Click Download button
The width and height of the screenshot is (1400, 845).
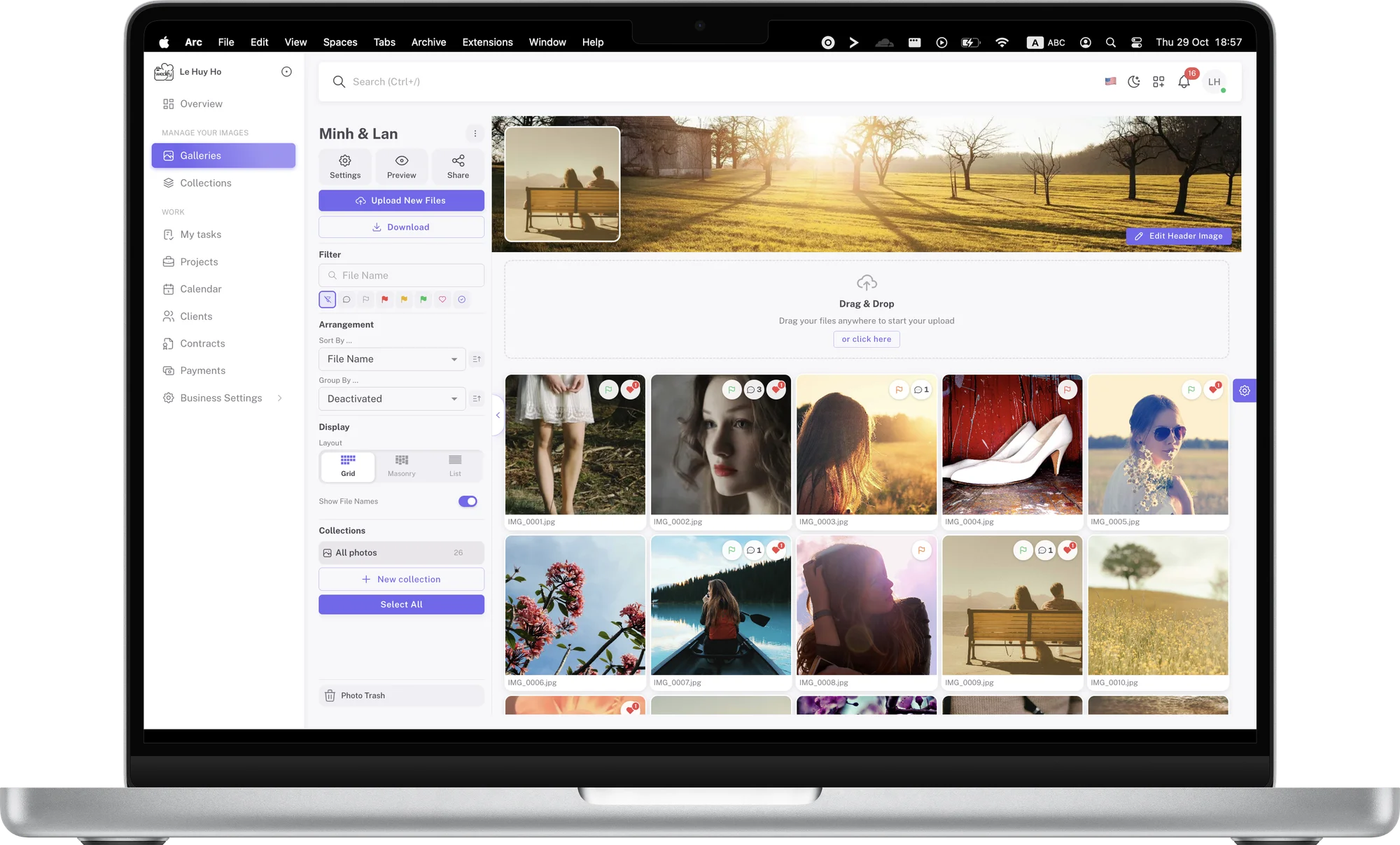(x=401, y=227)
